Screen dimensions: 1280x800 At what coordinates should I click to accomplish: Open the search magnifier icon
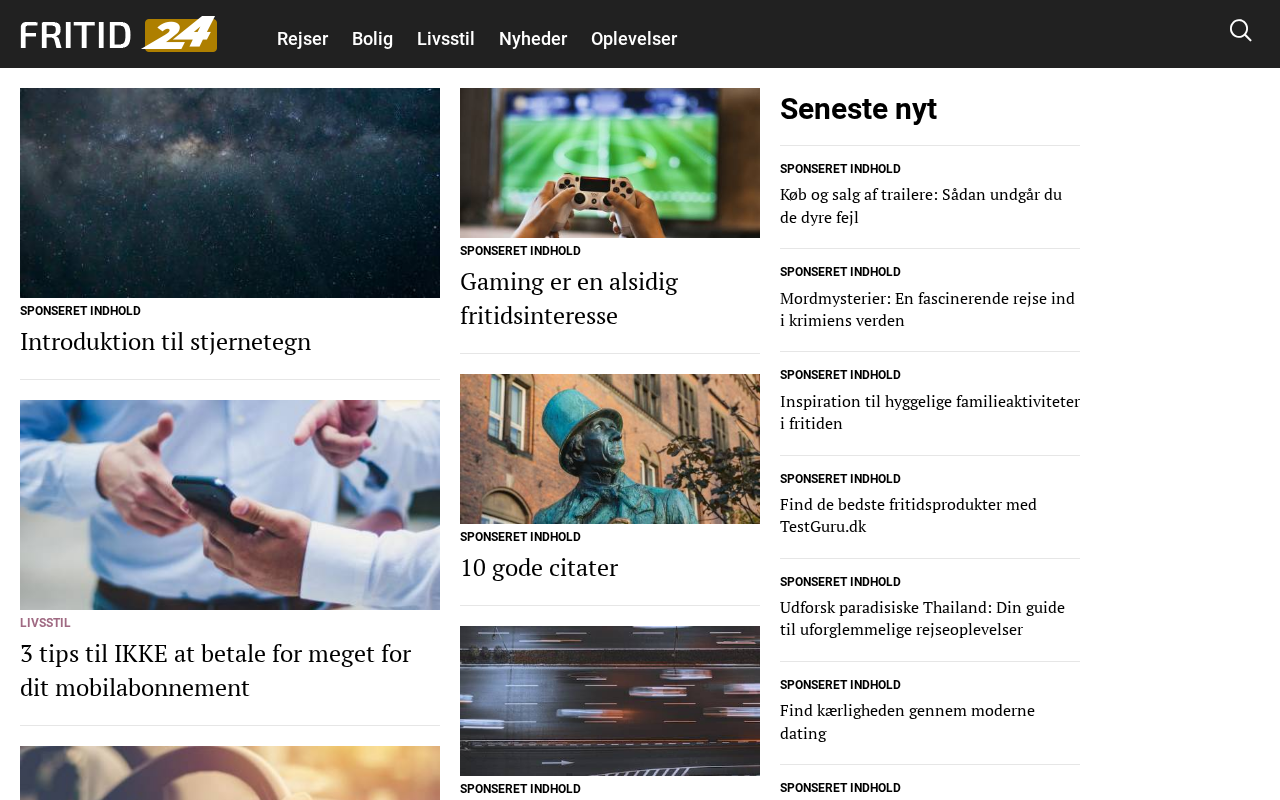coord(1240,31)
